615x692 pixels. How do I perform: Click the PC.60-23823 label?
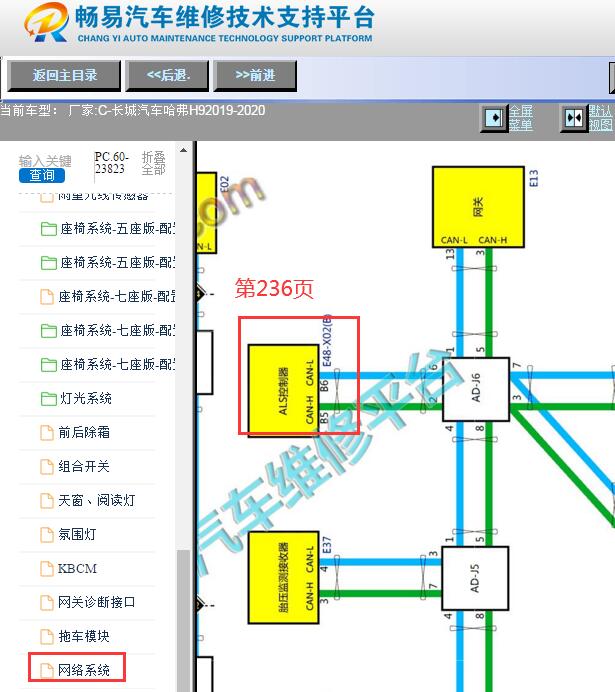click(111, 163)
